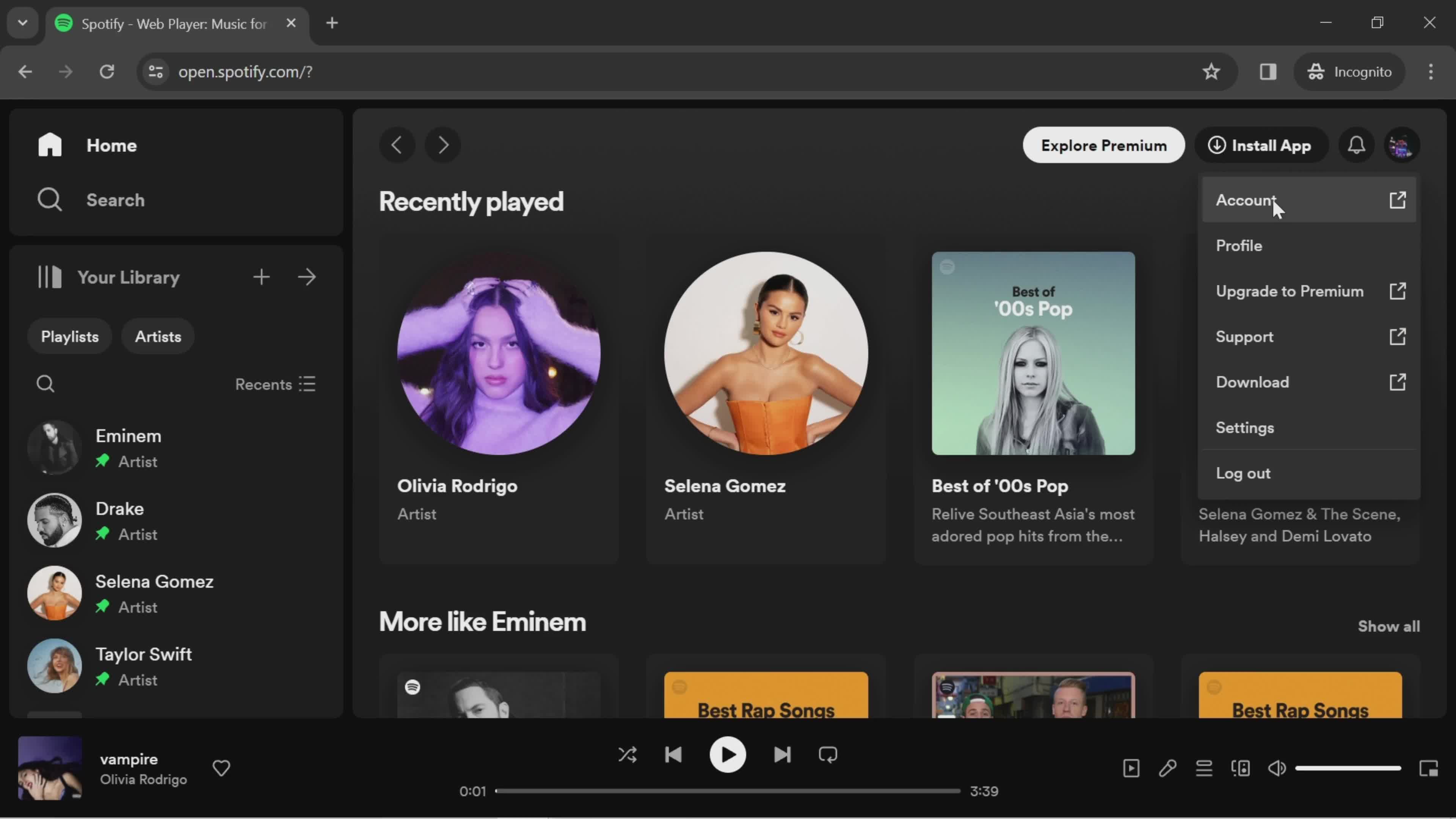Go to Home in the sidebar
Viewport: 1456px width, 819px height.
pos(88,145)
